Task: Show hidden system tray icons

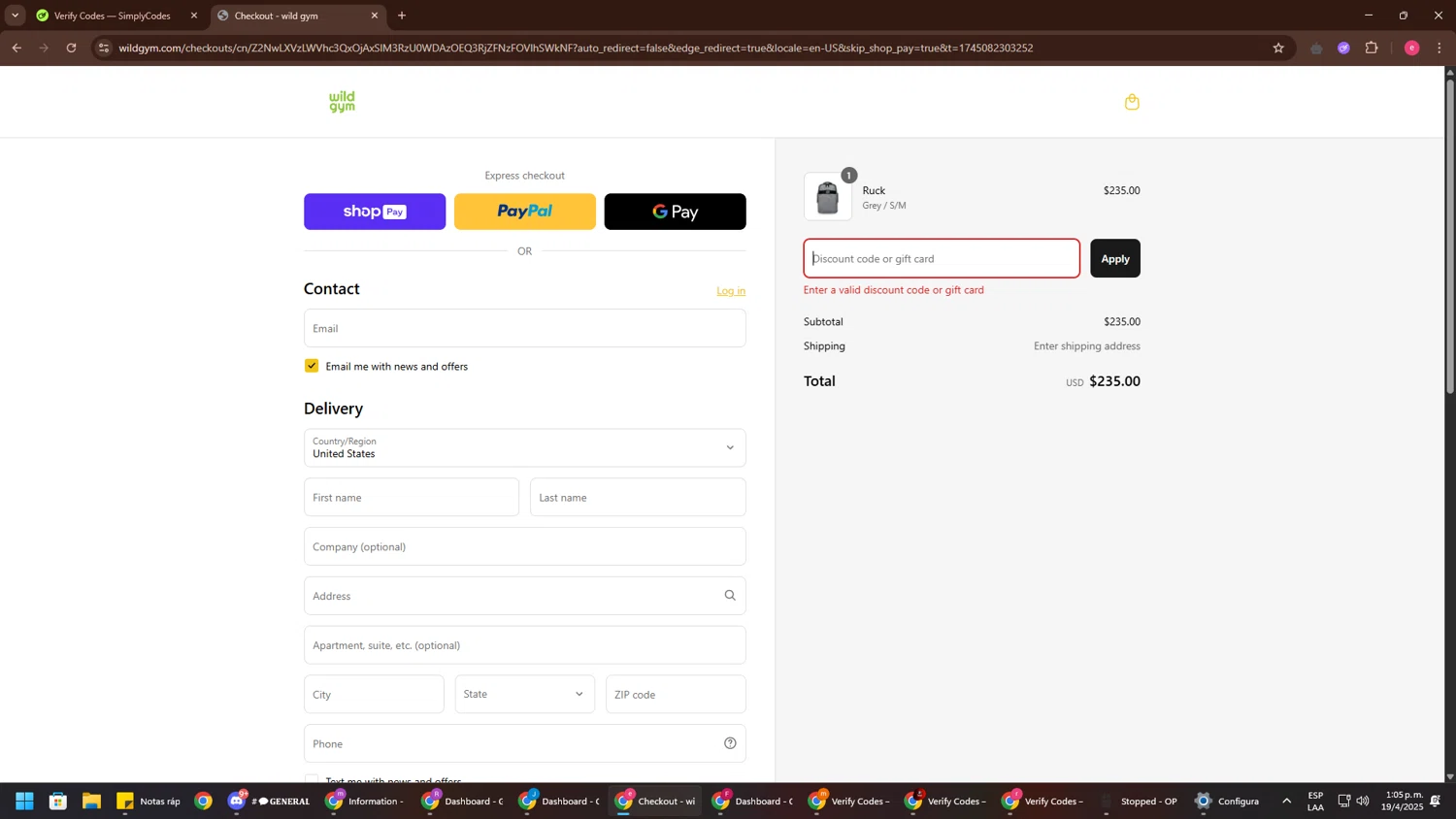Action: (1286, 801)
